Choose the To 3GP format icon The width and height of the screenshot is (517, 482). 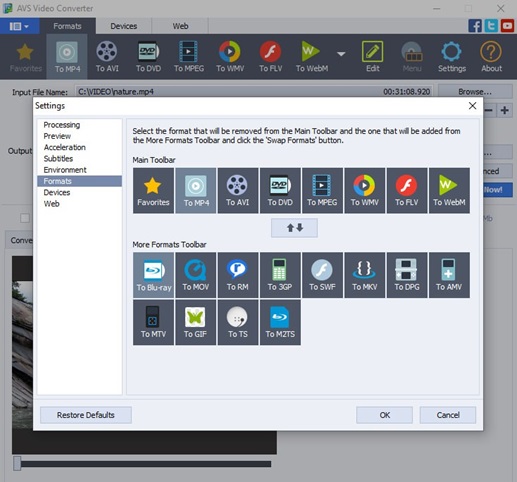(x=280, y=275)
